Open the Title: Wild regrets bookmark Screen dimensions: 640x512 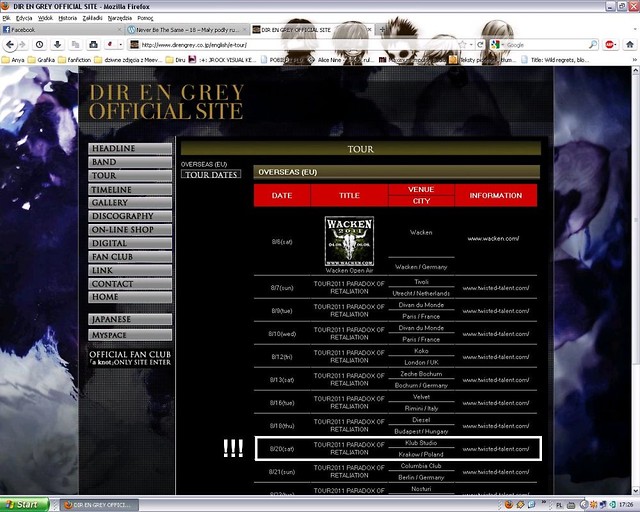556,60
